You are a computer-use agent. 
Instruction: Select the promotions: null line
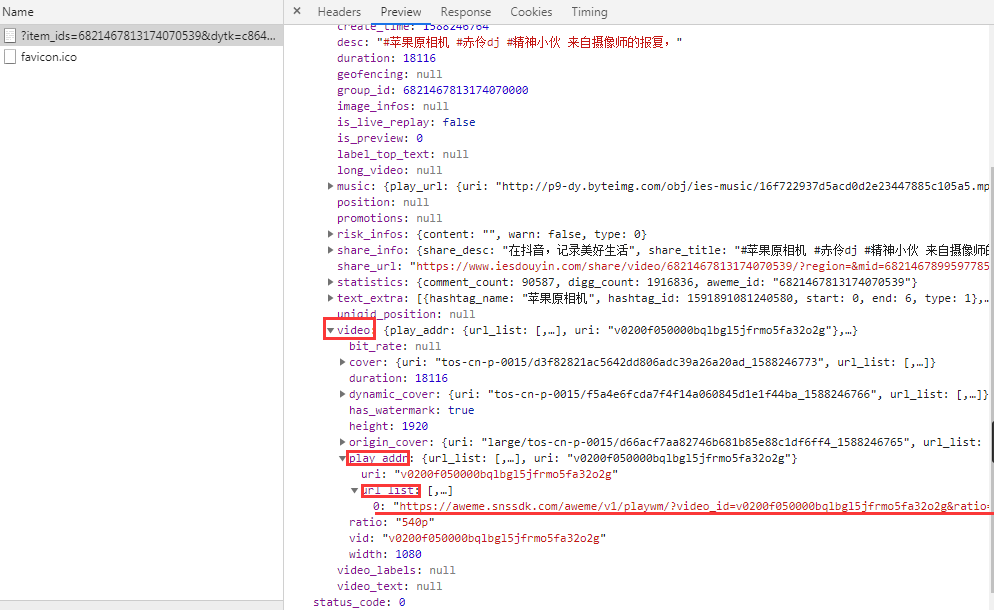tap(389, 218)
